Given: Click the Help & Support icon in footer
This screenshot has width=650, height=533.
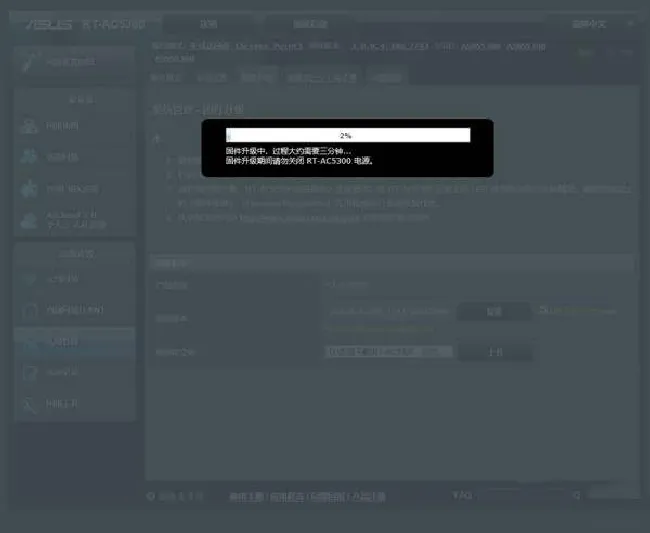Looking at the screenshot, I should click(x=150, y=496).
